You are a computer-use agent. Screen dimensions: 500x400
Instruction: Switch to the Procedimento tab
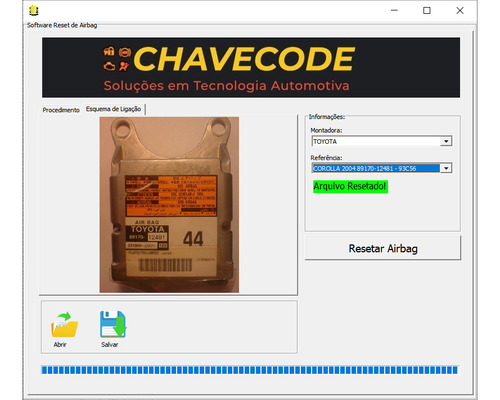point(61,110)
